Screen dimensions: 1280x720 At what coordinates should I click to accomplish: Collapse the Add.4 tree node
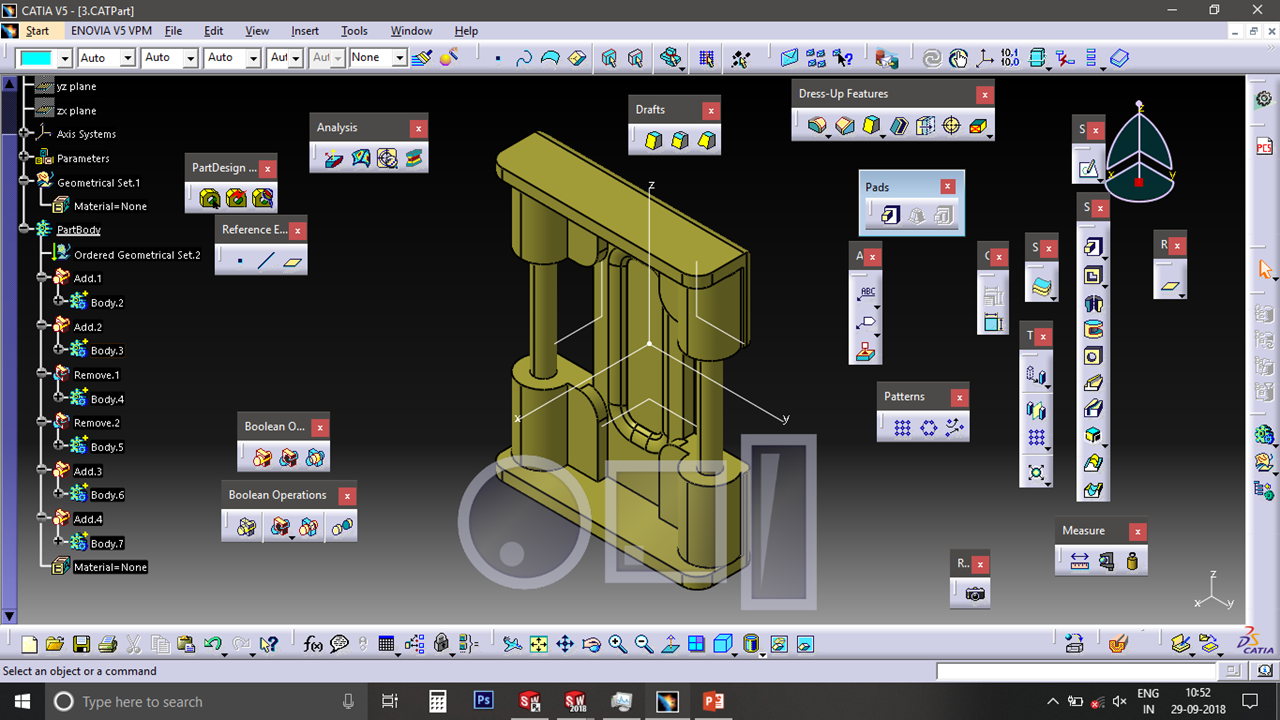pos(42,518)
